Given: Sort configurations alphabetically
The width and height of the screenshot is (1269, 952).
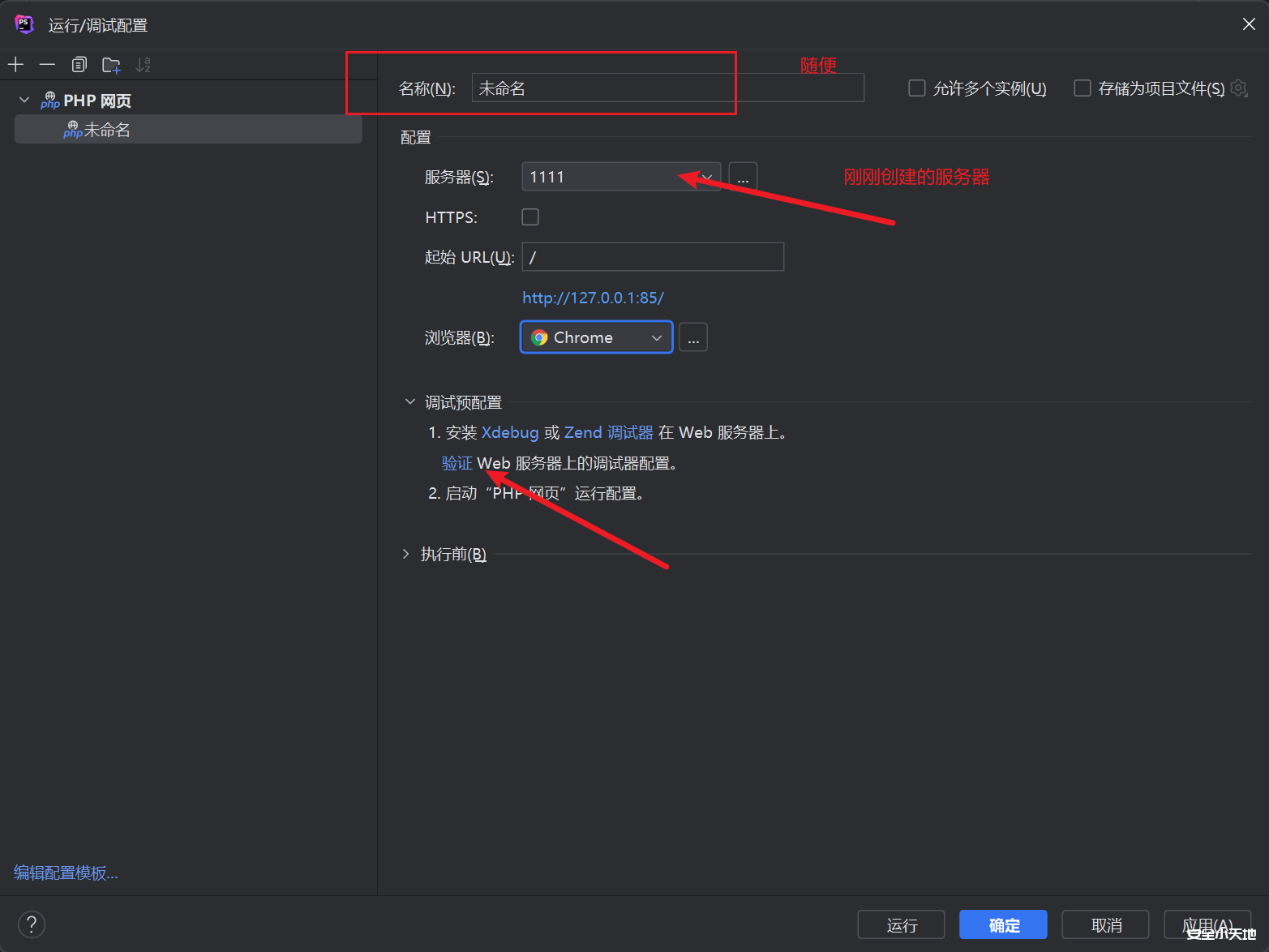Looking at the screenshot, I should click(x=143, y=64).
